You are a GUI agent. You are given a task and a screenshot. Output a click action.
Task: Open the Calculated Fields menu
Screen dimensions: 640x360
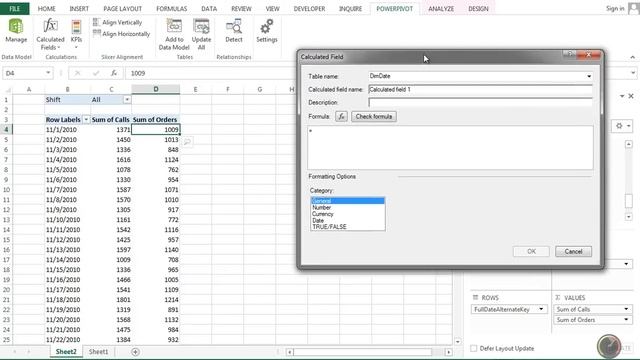click(x=50, y=34)
